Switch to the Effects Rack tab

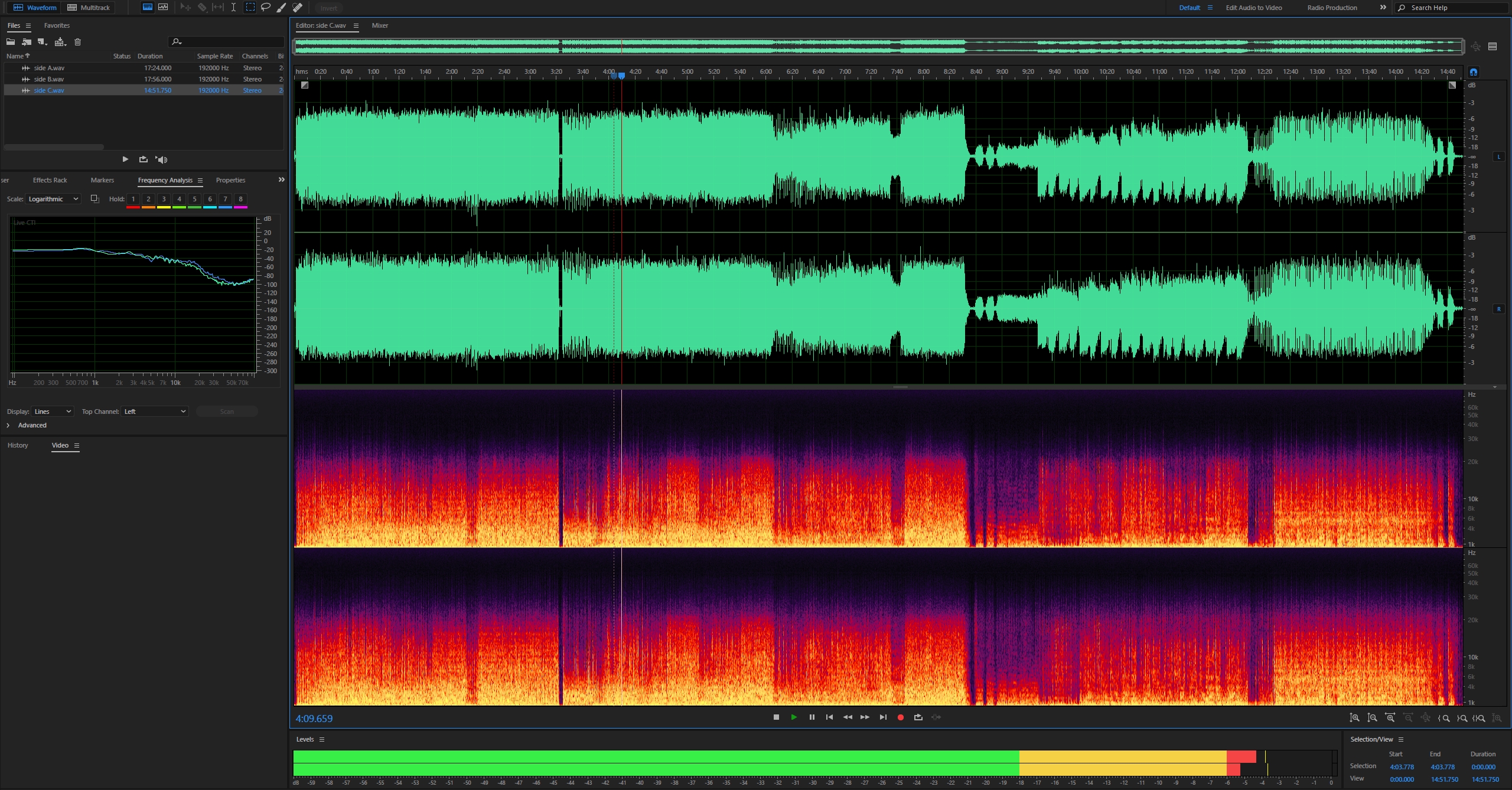pyautogui.click(x=50, y=180)
